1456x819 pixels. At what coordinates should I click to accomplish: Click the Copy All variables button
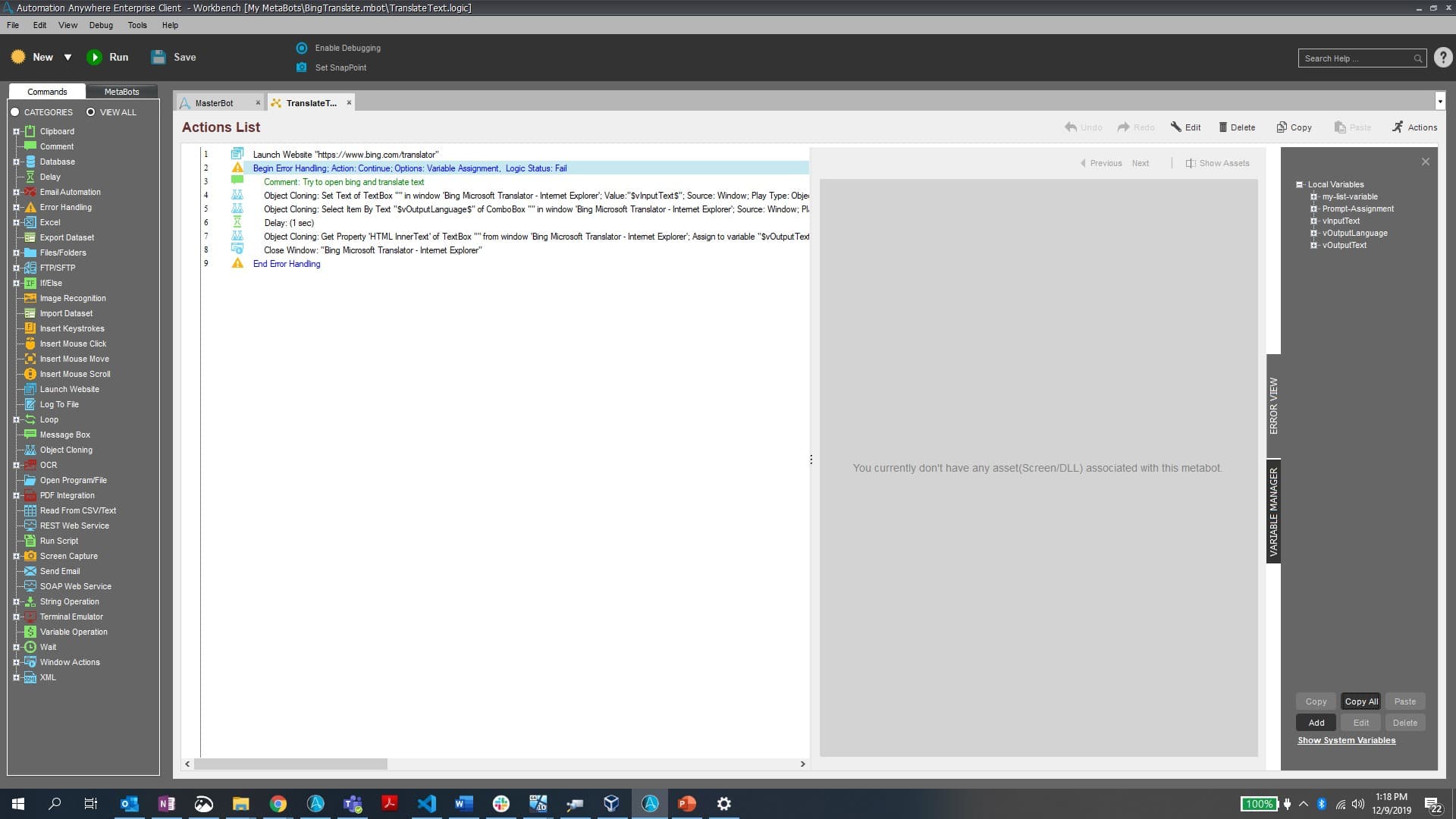click(1361, 701)
